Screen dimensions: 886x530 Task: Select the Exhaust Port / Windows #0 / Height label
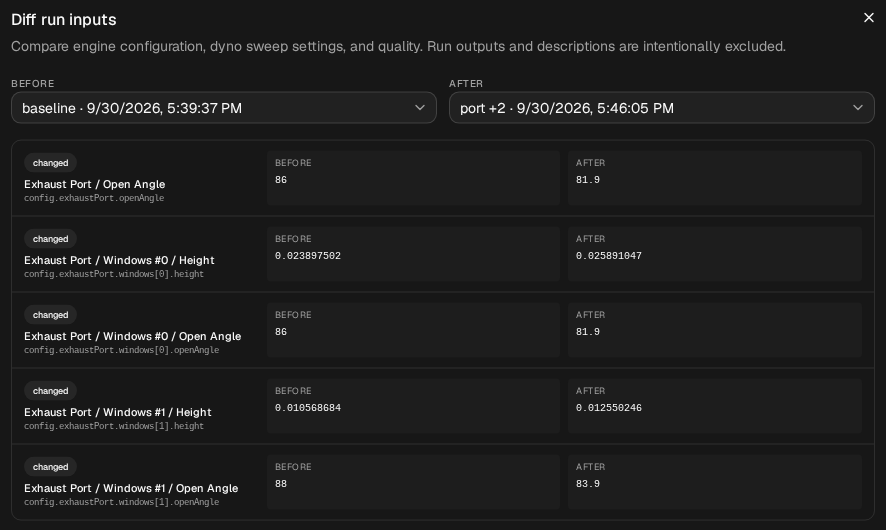119,260
